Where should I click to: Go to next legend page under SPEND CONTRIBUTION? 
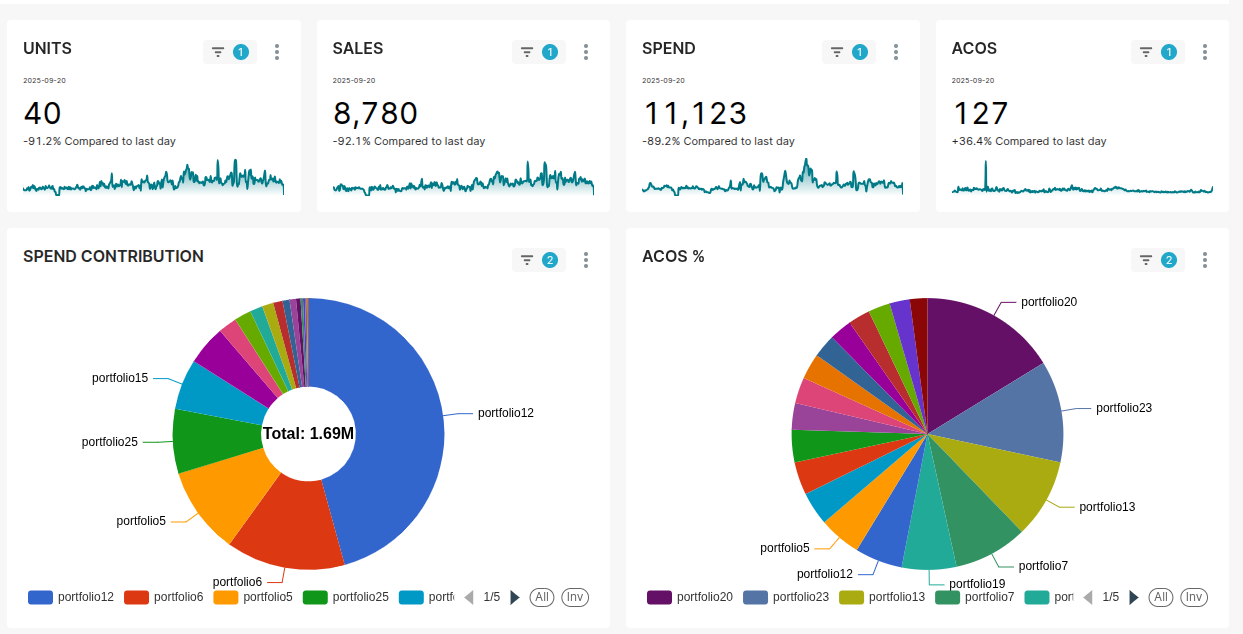[515, 597]
